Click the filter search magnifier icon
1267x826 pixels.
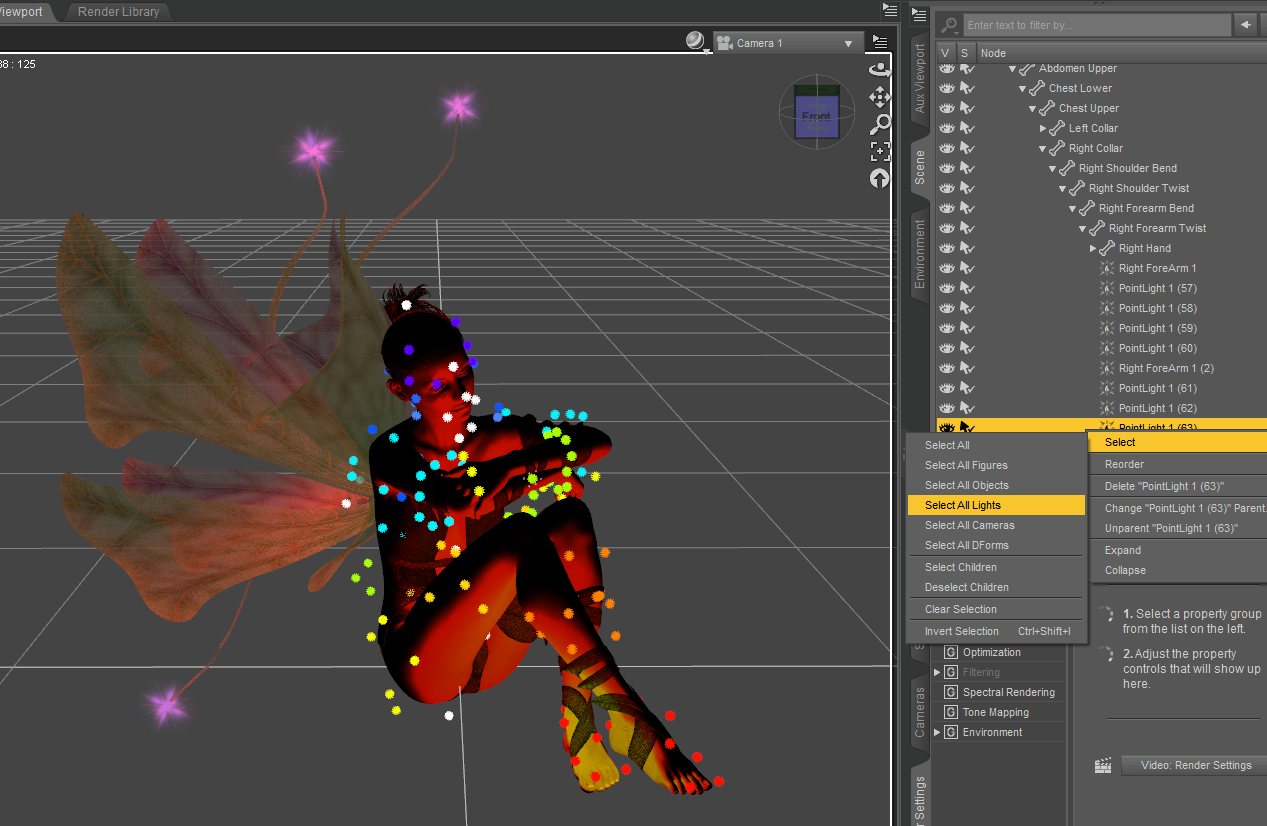pos(950,25)
